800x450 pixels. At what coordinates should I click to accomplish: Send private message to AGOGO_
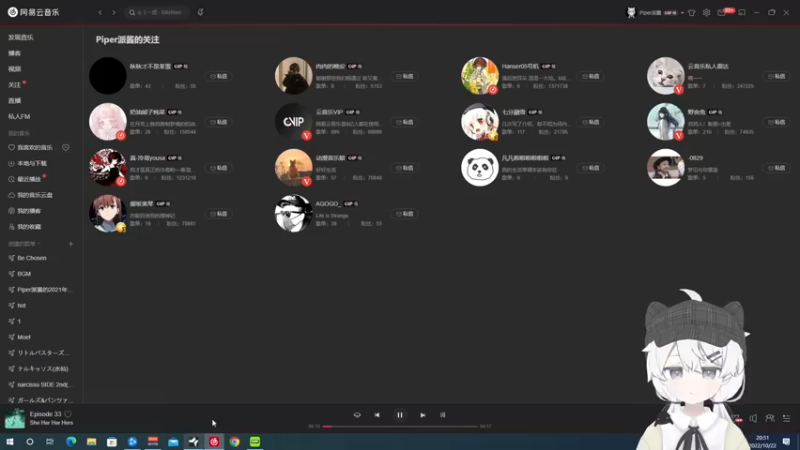(x=405, y=214)
